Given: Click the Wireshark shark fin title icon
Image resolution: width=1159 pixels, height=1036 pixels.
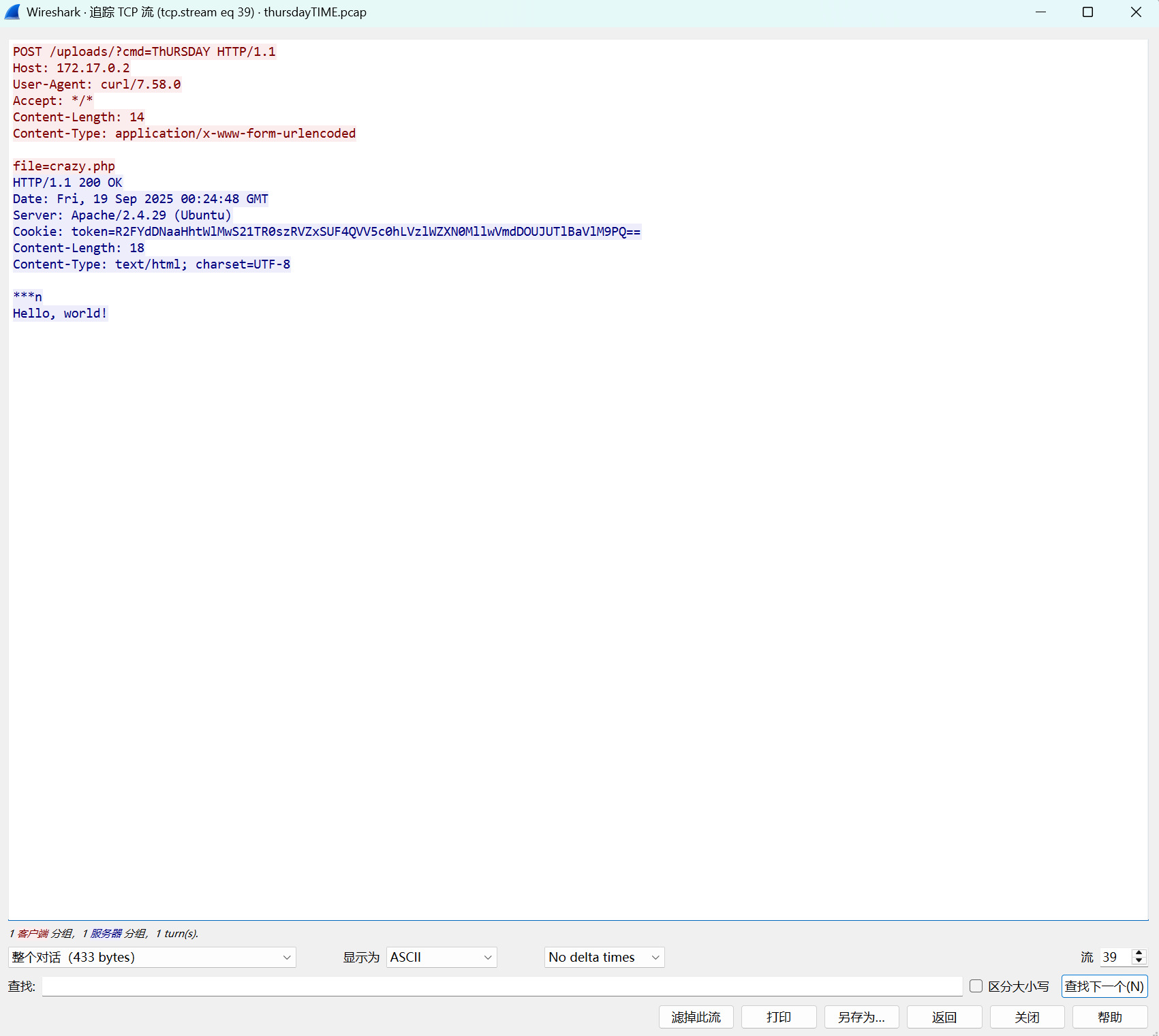Looking at the screenshot, I should (12, 12).
